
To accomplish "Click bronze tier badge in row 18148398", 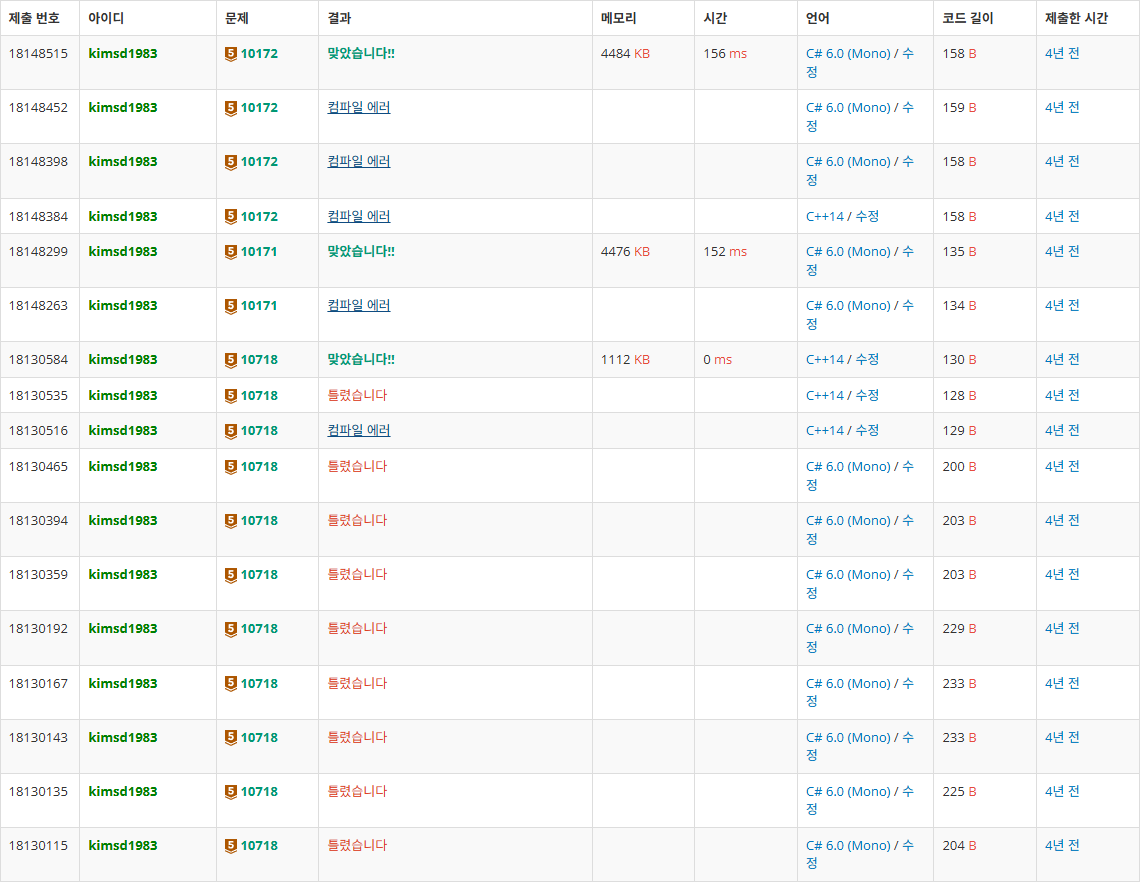I will (231, 162).
